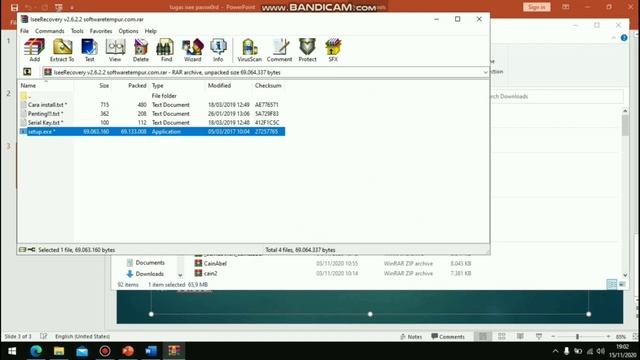Open the Wizard tool
This screenshot has height=360, width=640.
coord(192,50)
